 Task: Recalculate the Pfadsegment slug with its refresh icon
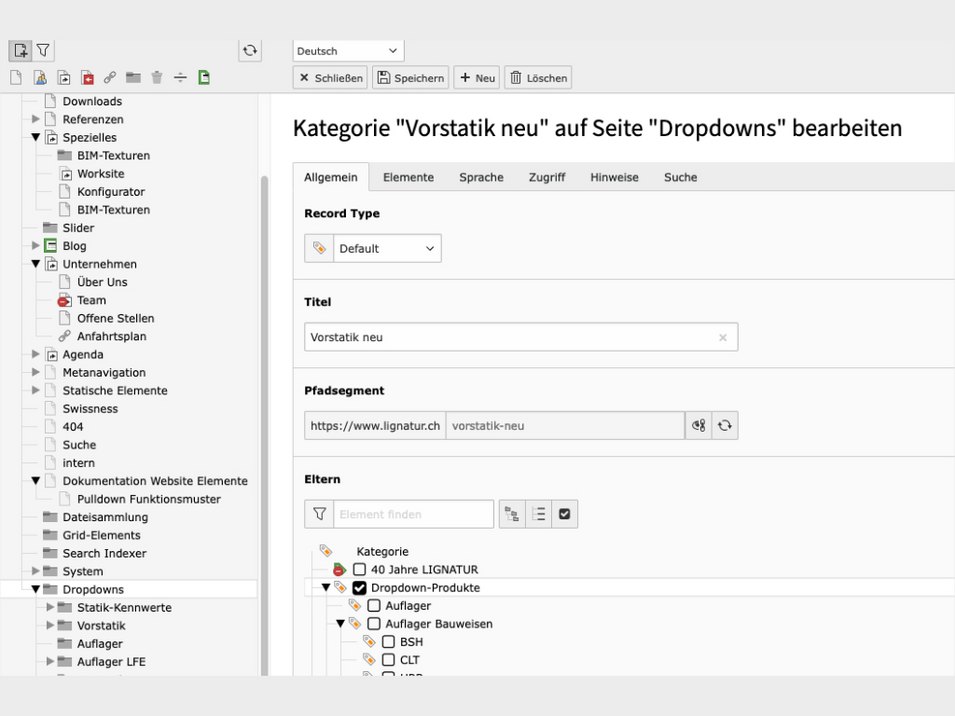click(x=725, y=426)
